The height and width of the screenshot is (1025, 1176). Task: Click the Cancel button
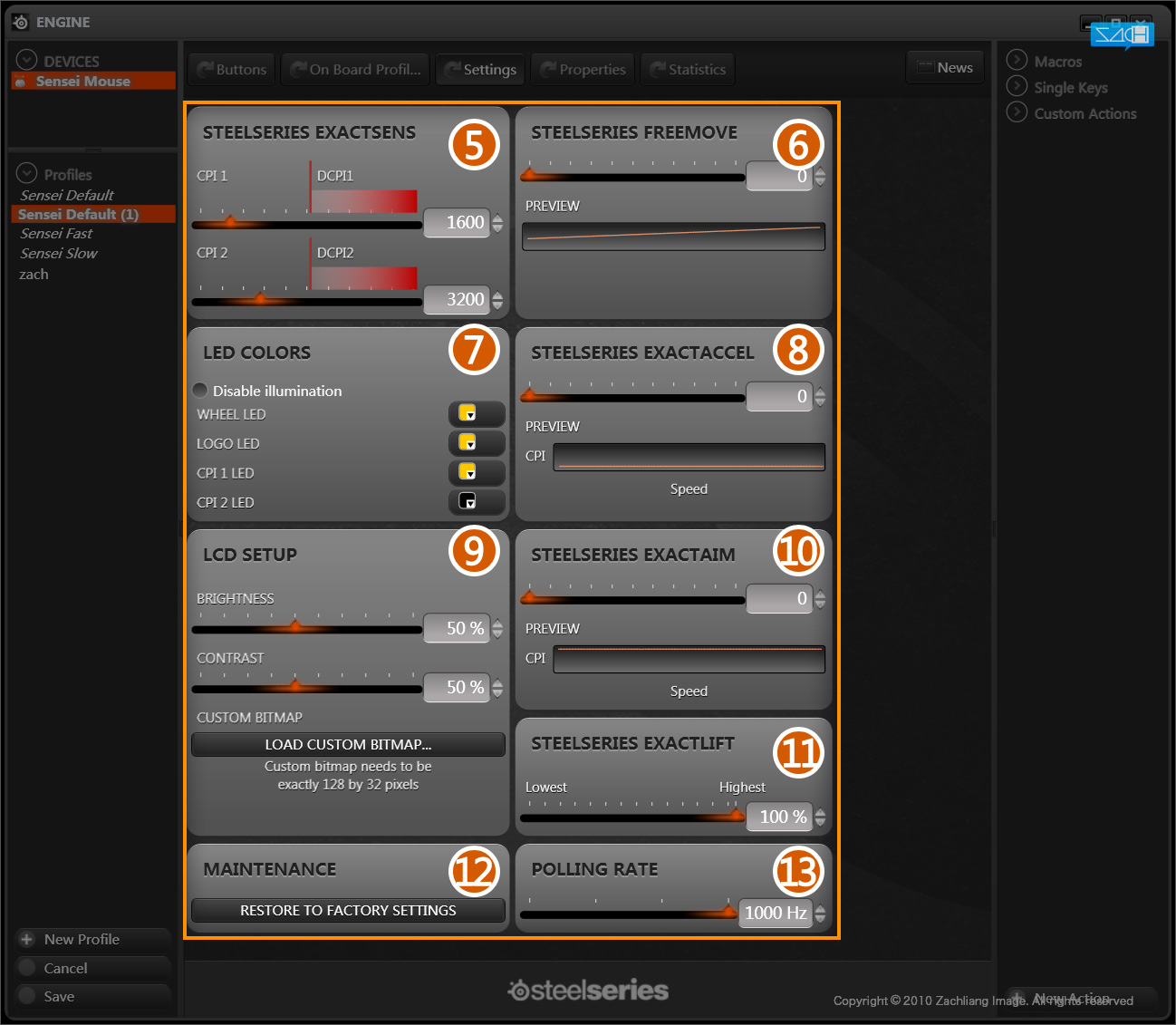93,968
